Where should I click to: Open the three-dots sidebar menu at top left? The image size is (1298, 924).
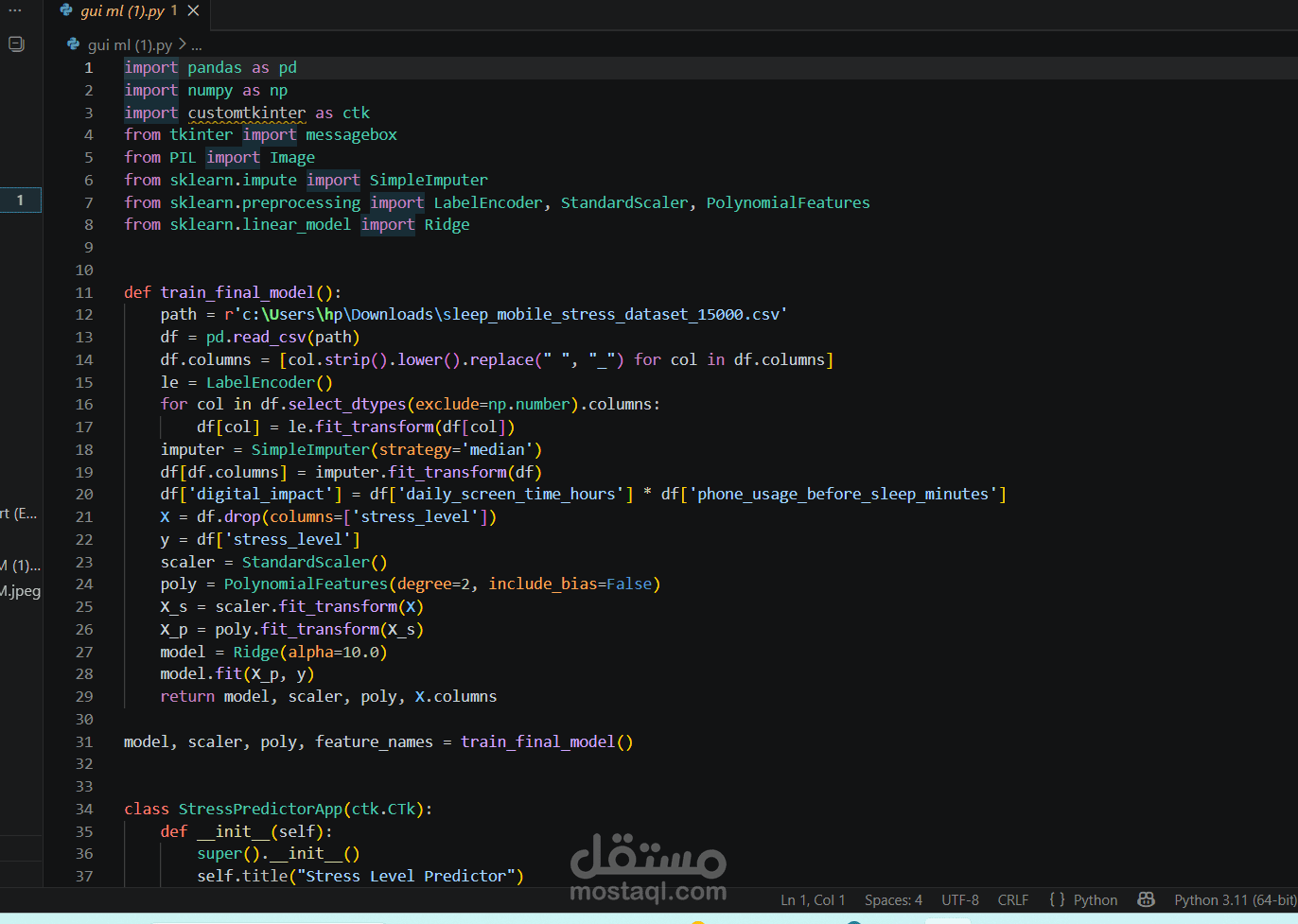click(14, 10)
